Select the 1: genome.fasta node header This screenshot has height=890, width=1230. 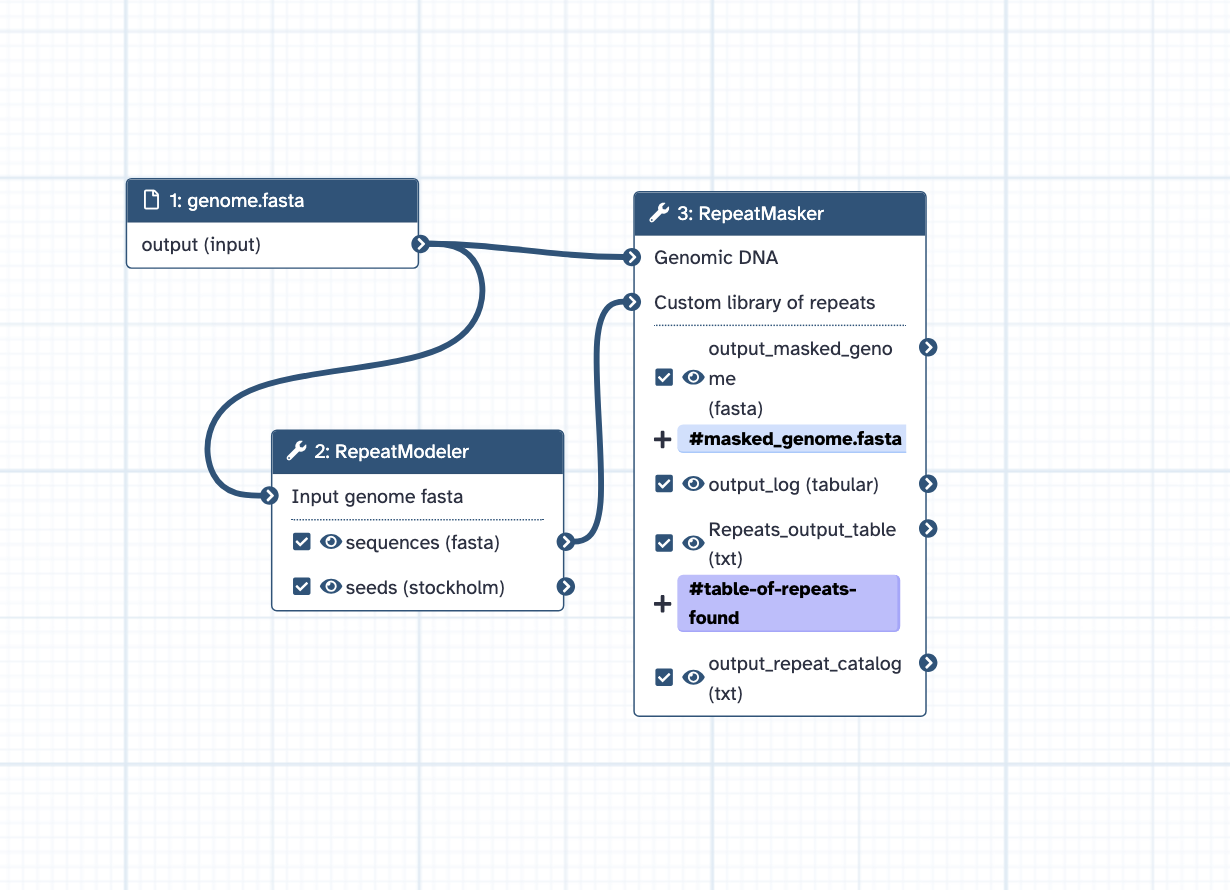pyautogui.click(x=271, y=201)
